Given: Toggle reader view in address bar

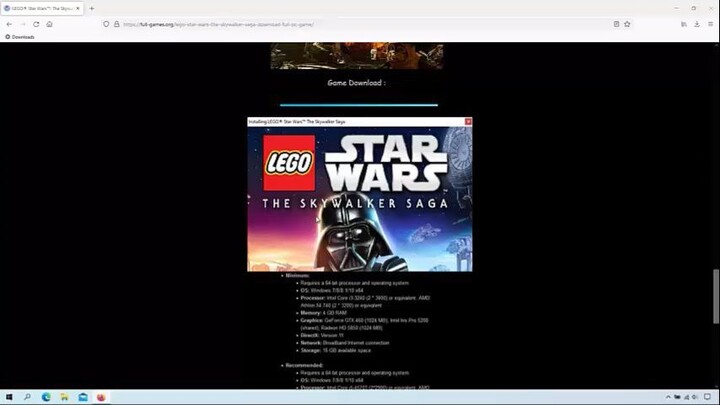Looking at the screenshot, I should 616,24.
